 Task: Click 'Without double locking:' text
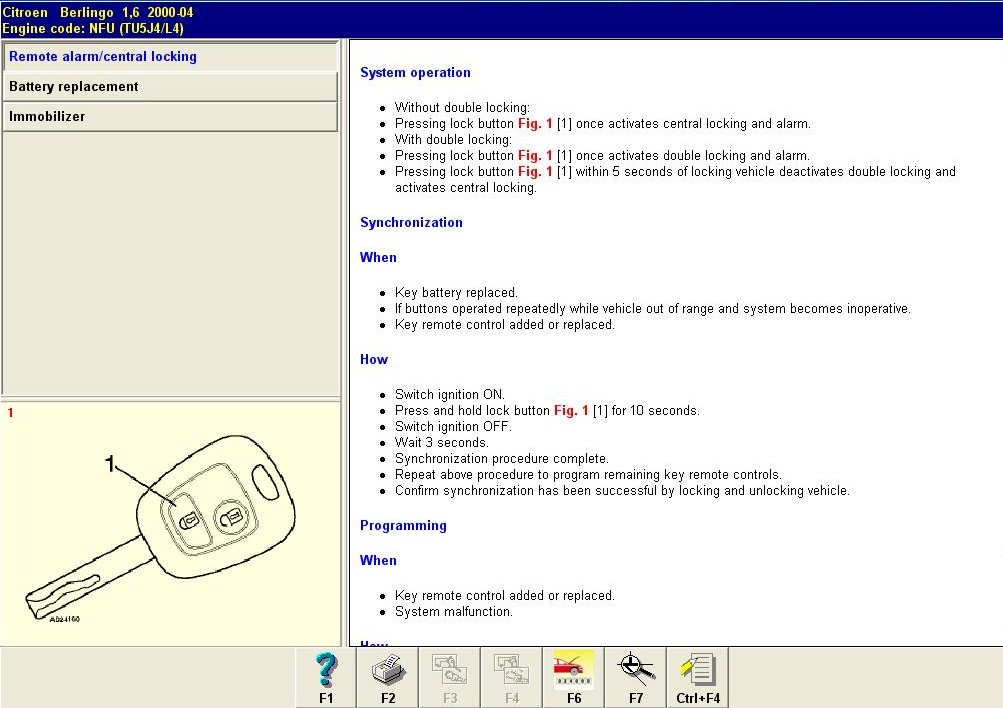pyautogui.click(x=462, y=107)
